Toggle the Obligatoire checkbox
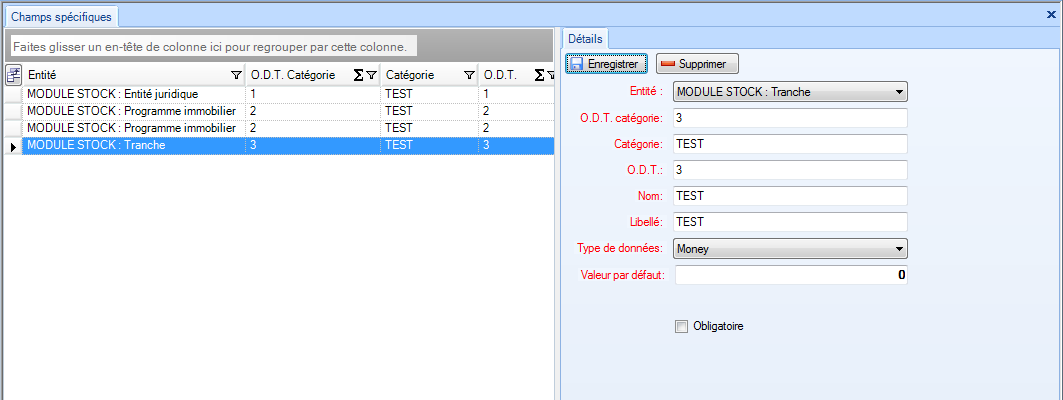This screenshot has height=400, width=1063. (682, 326)
